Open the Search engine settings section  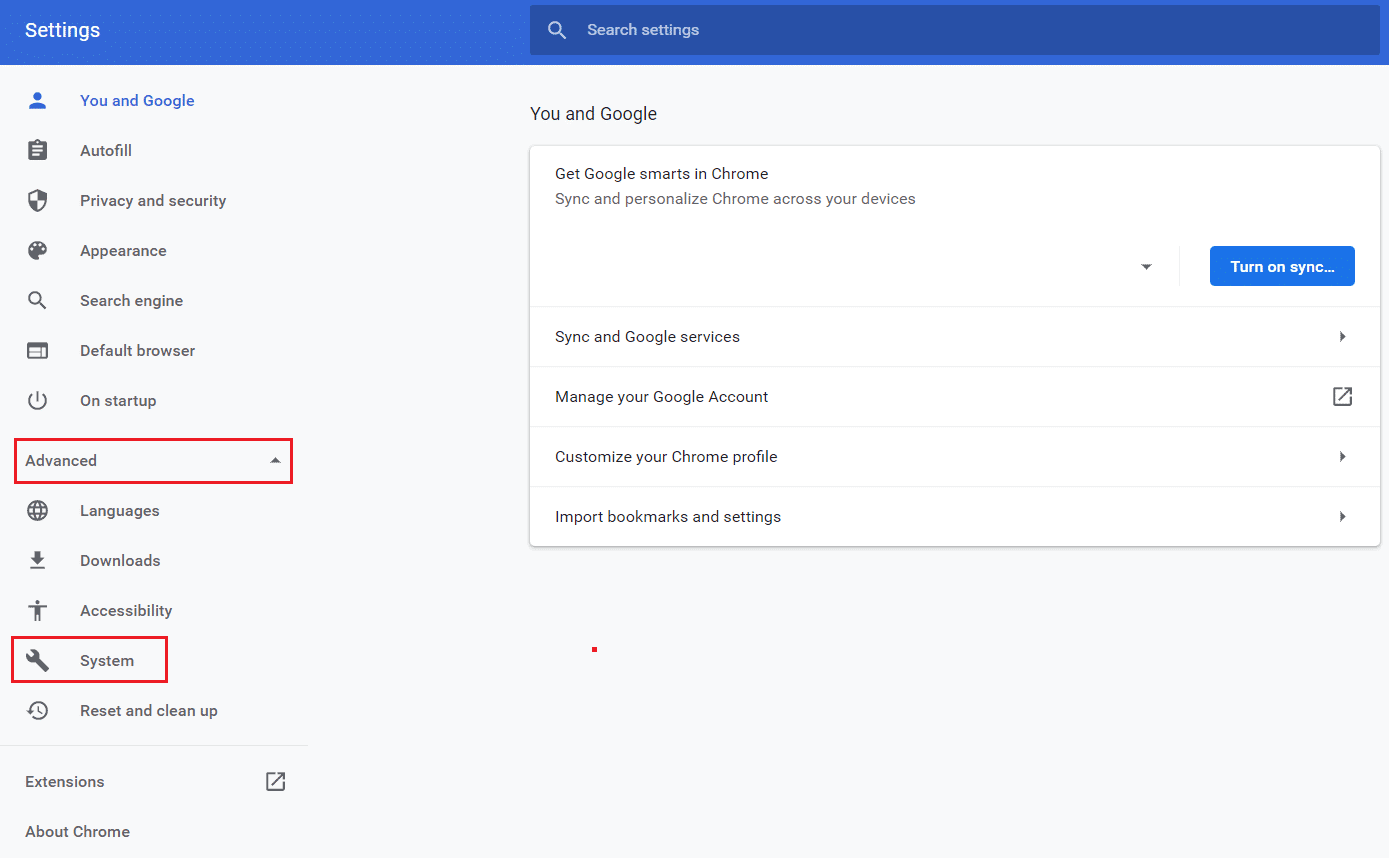[131, 300]
